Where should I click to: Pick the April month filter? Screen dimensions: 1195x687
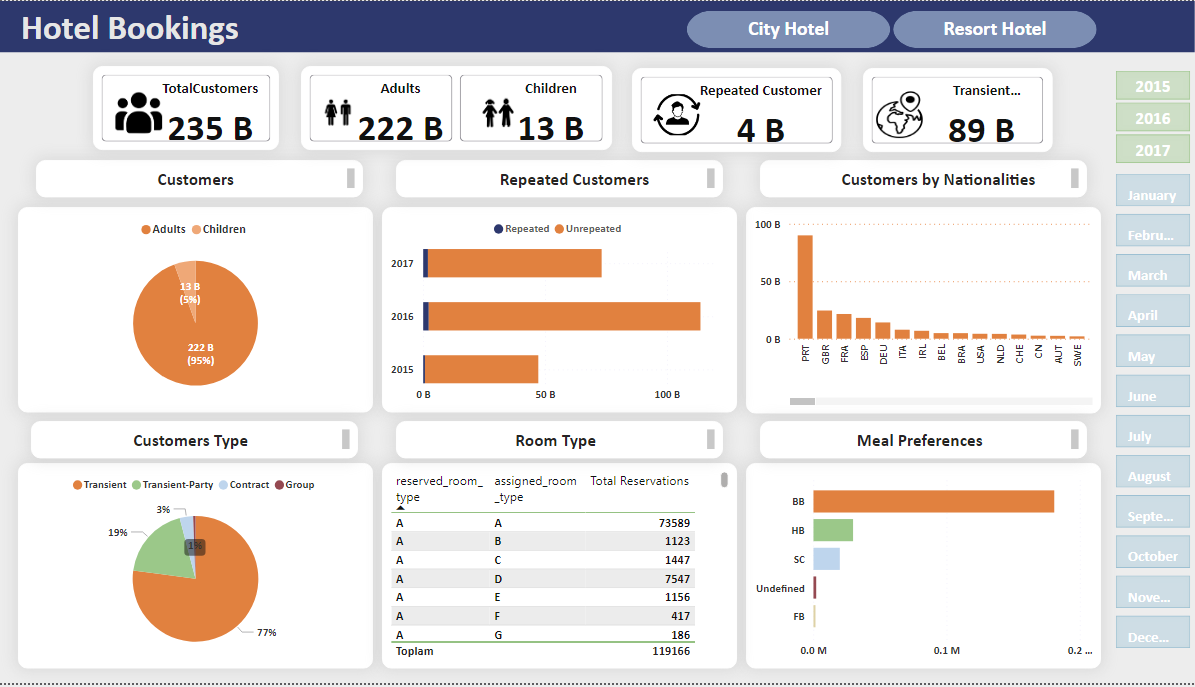pyautogui.click(x=1152, y=310)
